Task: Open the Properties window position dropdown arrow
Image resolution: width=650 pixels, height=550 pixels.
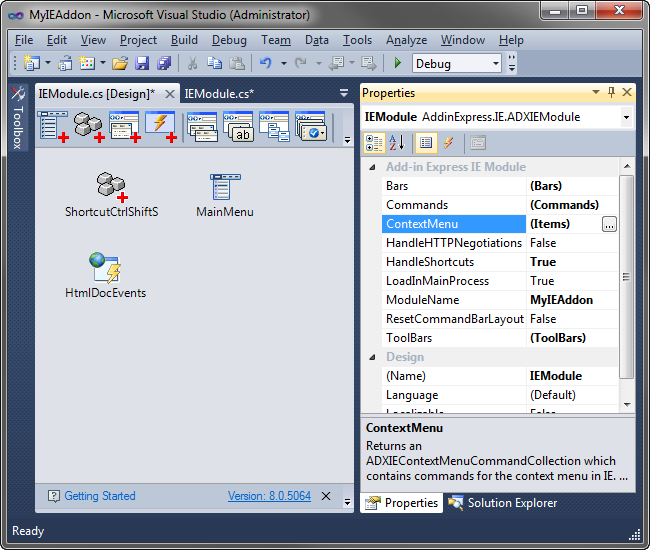Action: point(596,92)
